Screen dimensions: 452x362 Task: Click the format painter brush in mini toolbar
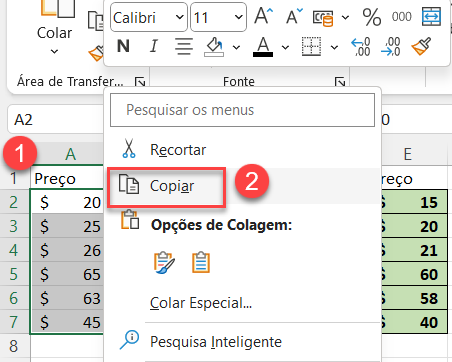pos(421,47)
